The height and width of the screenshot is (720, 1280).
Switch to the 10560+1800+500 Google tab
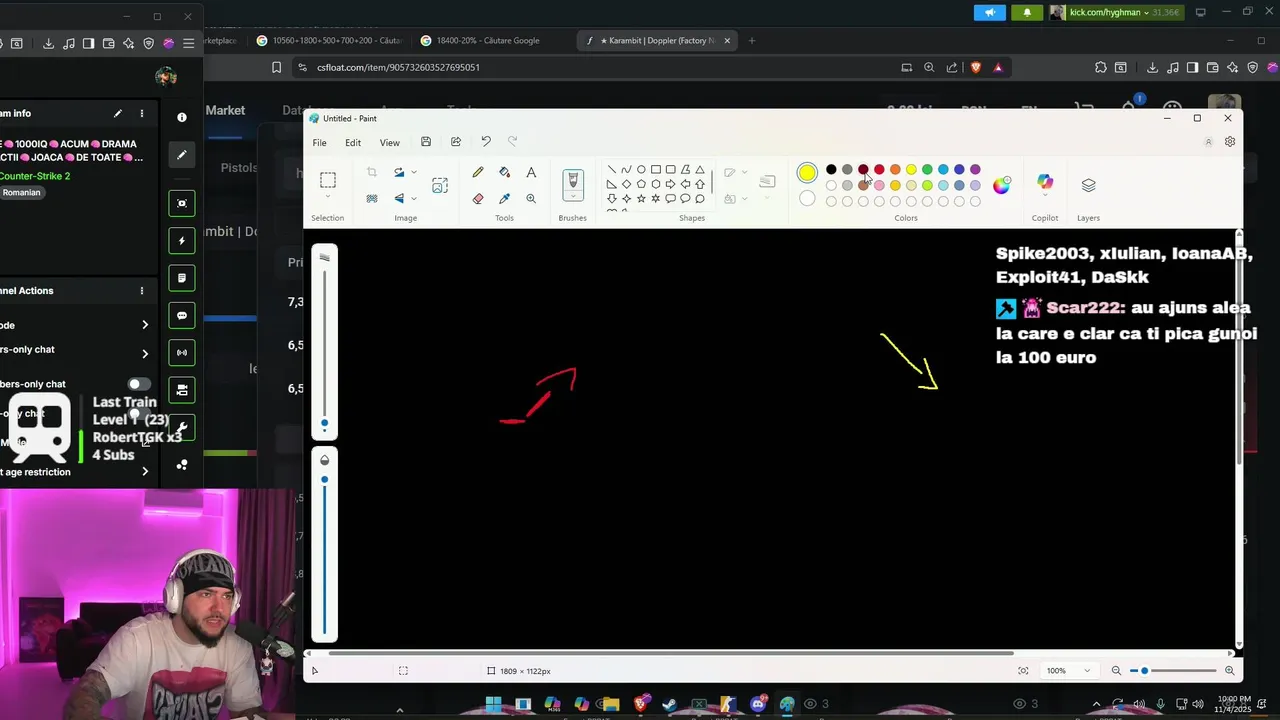pos(330,41)
